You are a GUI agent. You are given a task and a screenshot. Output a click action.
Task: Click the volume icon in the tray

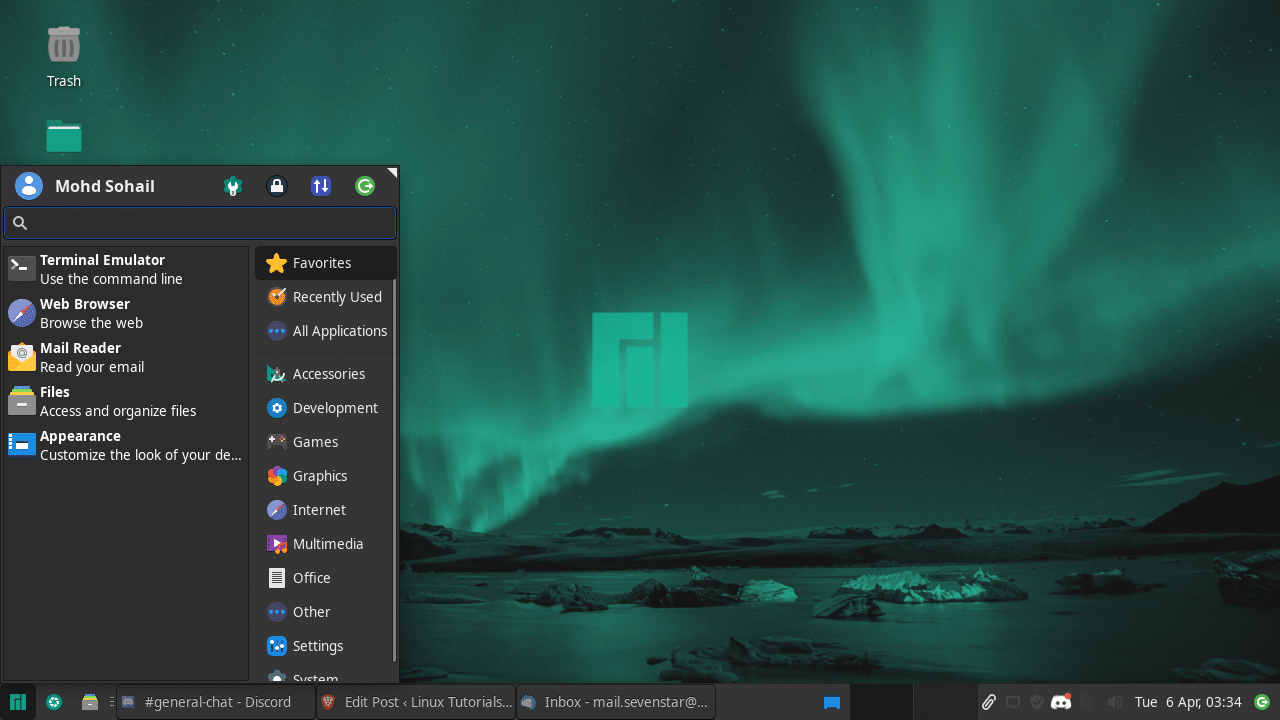[x=1114, y=701]
